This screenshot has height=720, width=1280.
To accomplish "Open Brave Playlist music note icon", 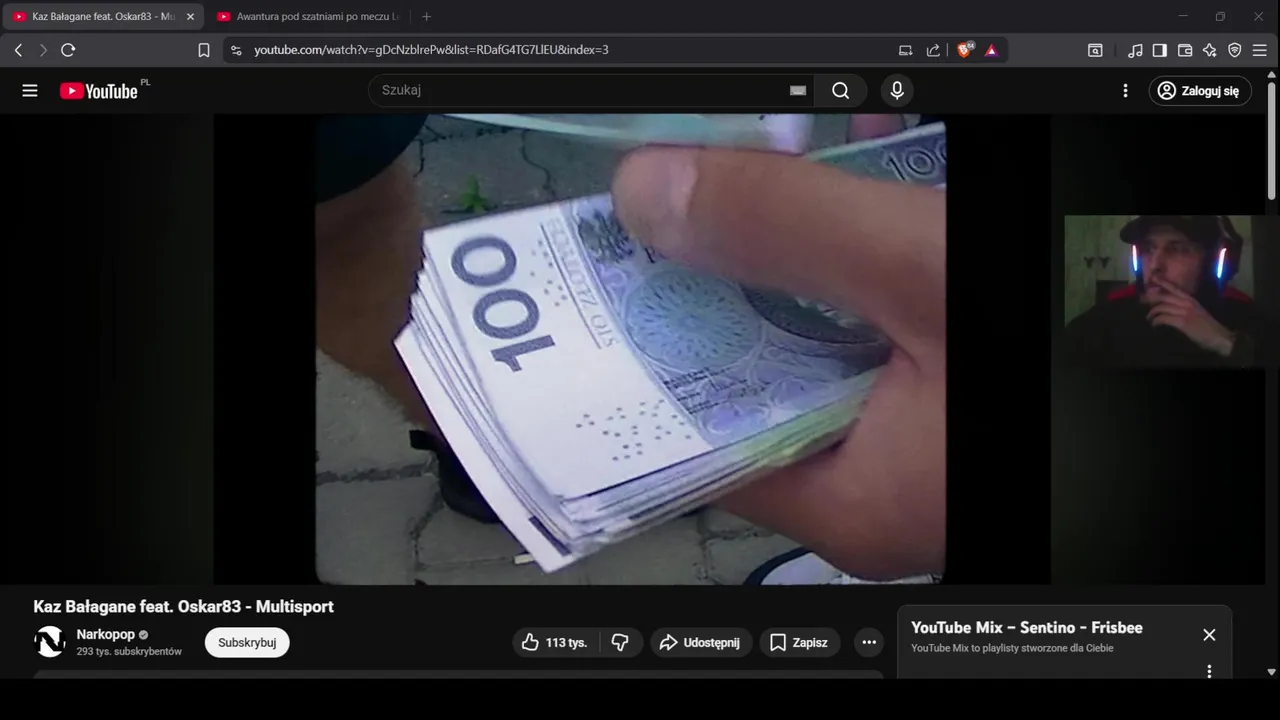I will [1135, 50].
